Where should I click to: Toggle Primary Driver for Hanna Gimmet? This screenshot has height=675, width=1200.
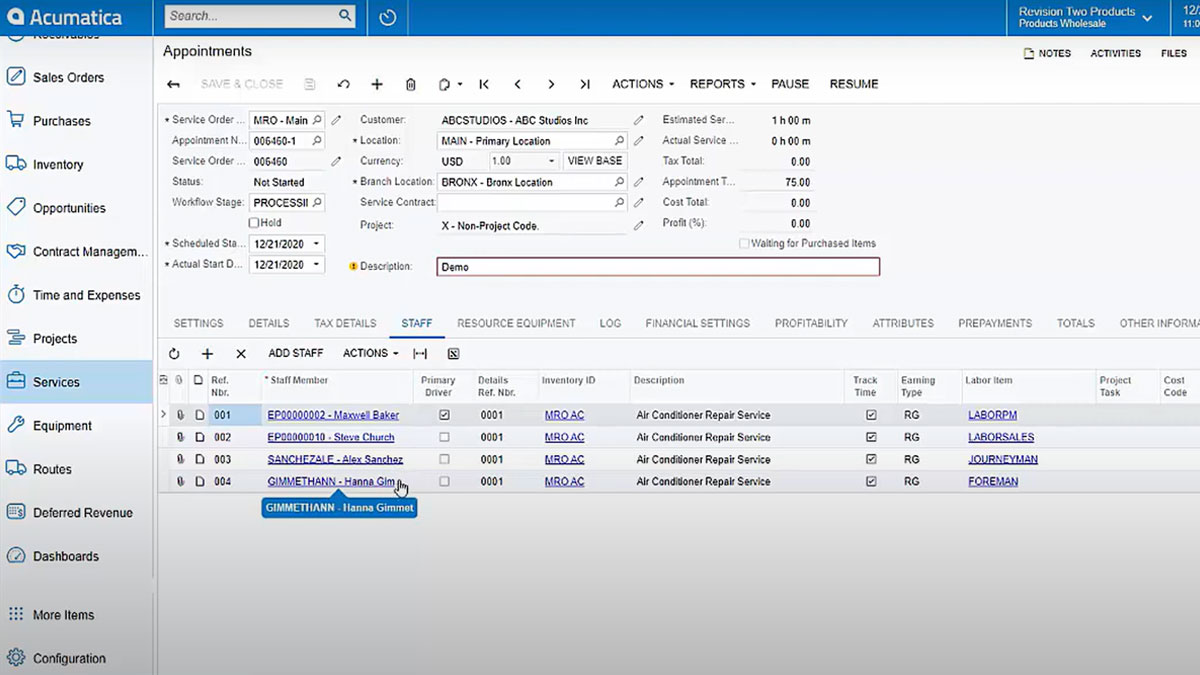click(444, 481)
